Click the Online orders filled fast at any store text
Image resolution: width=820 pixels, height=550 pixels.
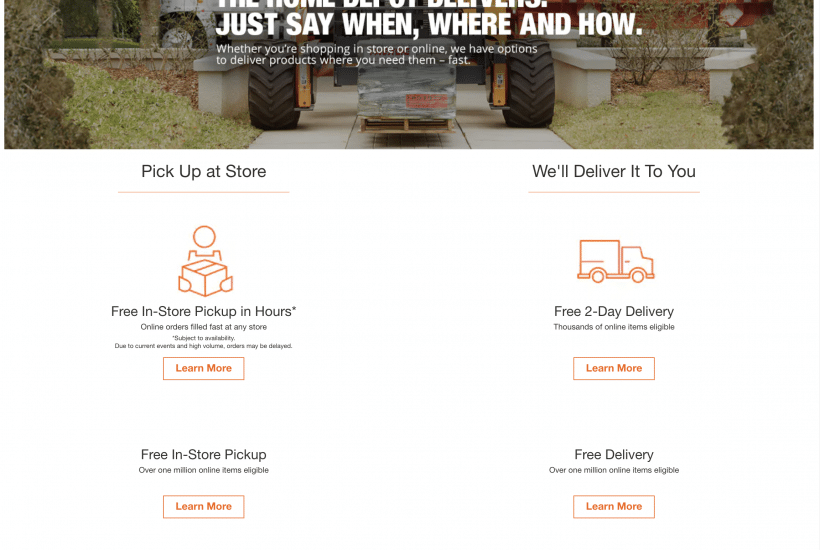click(203, 327)
